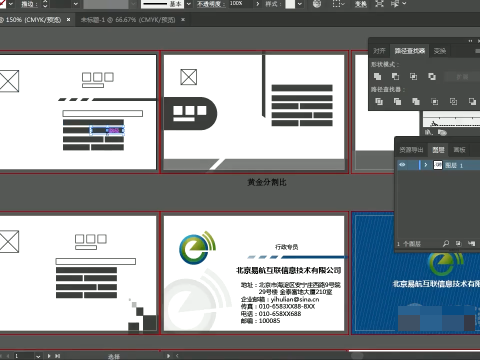Open the Pathfinder panel menu
The image size is (480, 360).
[477, 51]
